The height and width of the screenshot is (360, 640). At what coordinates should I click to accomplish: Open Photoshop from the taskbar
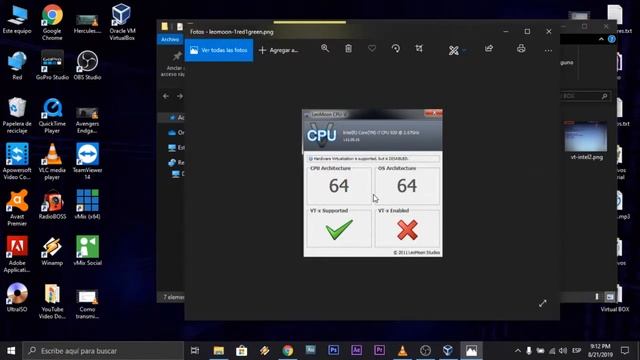(x=333, y=350)
